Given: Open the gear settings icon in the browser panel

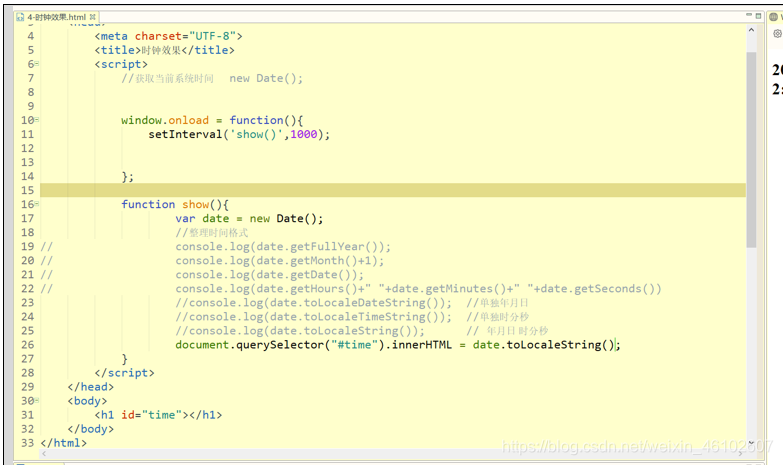Looking at the screenshot, I should 778,34.
